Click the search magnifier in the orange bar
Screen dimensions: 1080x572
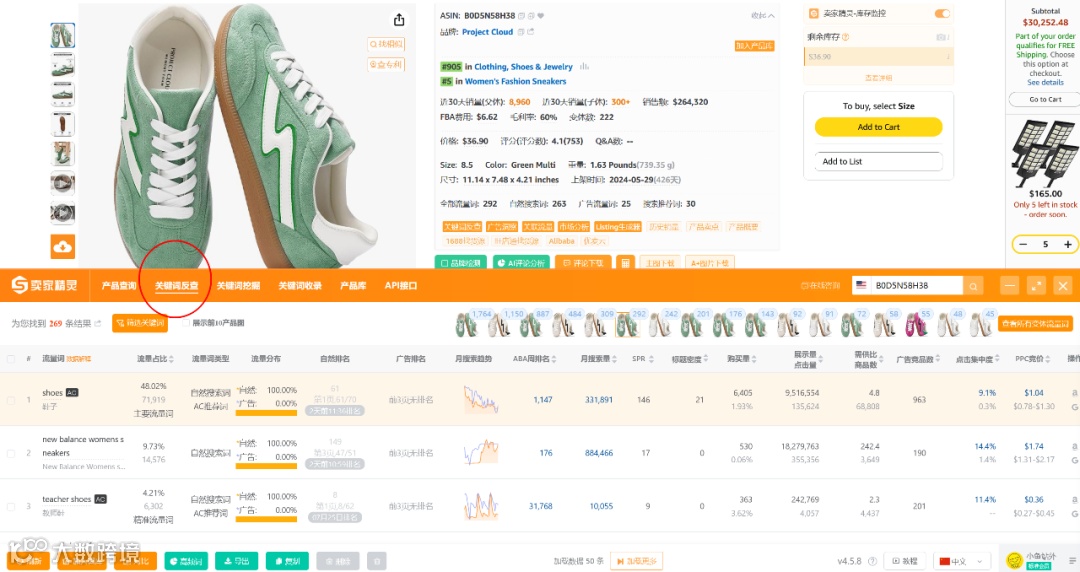pos(973,285)
